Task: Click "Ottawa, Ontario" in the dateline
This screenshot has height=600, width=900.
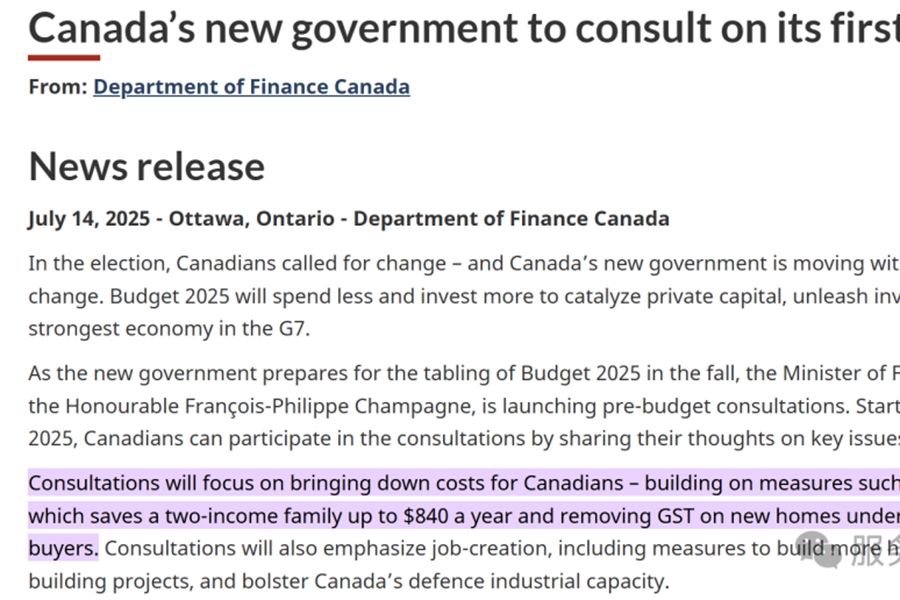Action: click(x=251, y=219)
